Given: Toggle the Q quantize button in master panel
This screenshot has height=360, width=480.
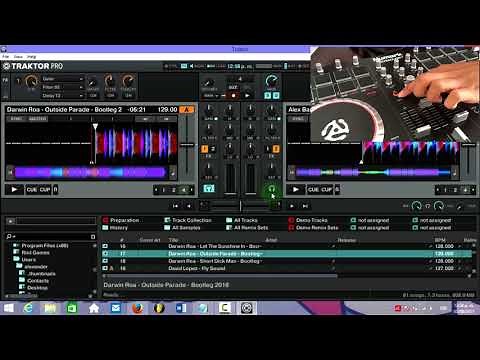Looking at the screenshot, I should [276, 96].
